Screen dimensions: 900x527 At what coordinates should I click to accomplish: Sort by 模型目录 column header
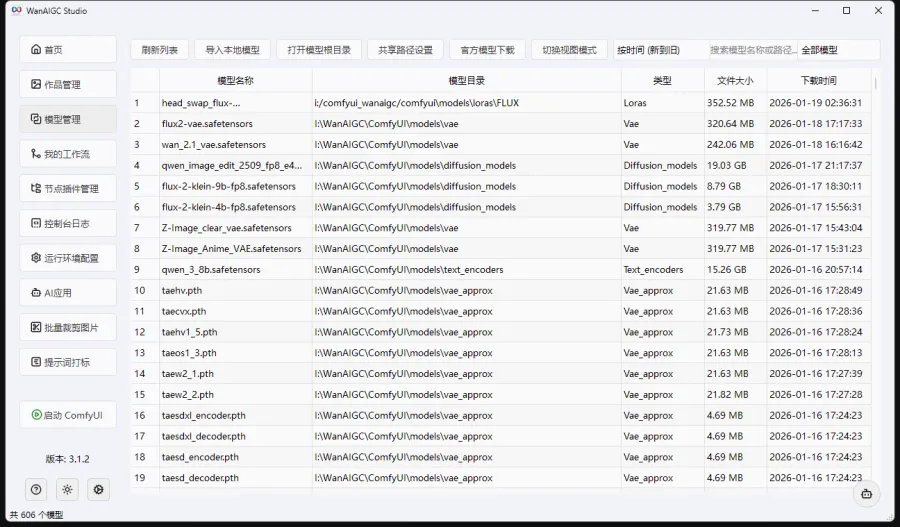[x=467, y=80]
